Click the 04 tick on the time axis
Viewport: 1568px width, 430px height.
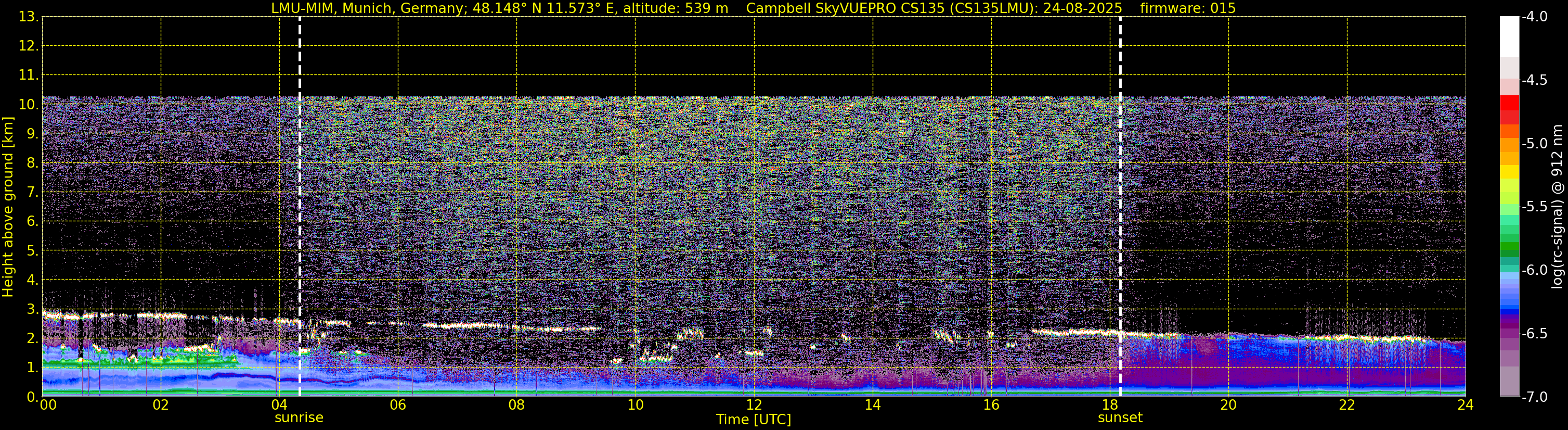coord(279,406)
